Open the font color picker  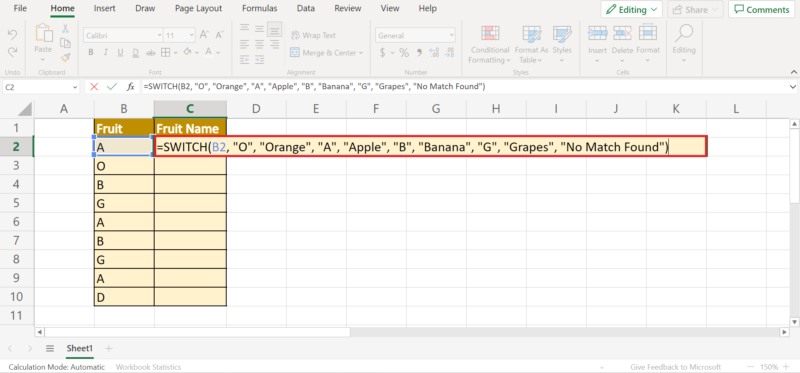(x=212, y=53)
